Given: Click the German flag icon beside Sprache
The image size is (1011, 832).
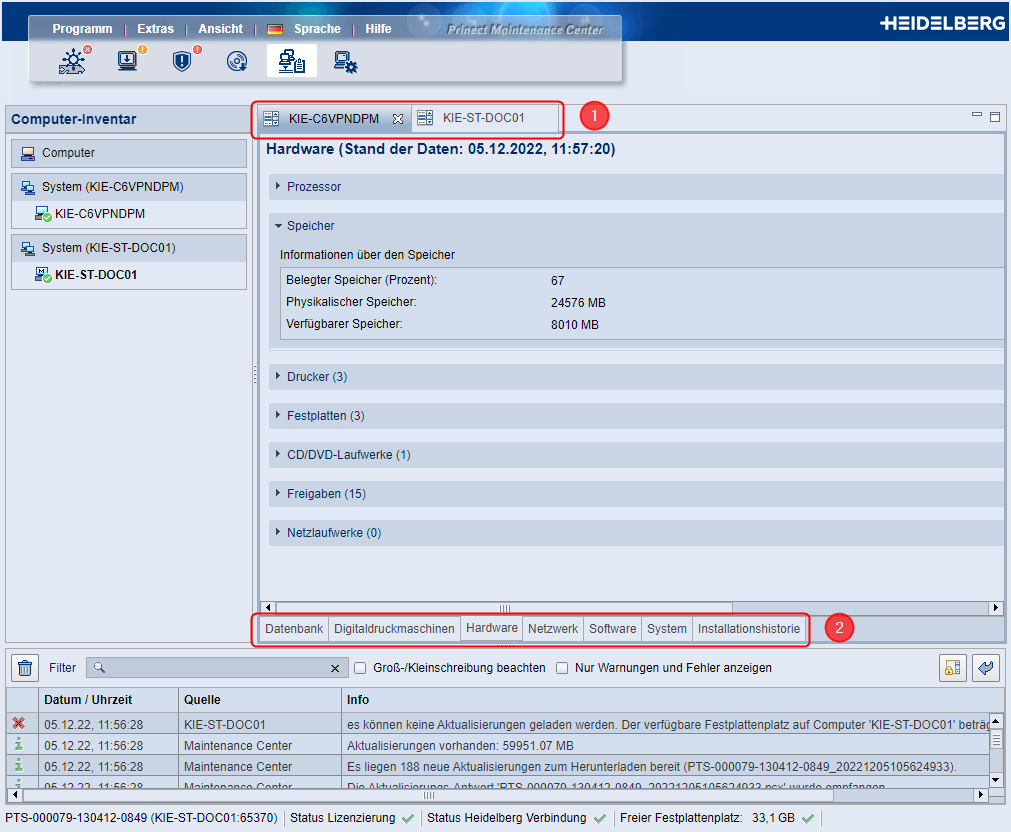Looking at the screenshot, I should 275,29.
